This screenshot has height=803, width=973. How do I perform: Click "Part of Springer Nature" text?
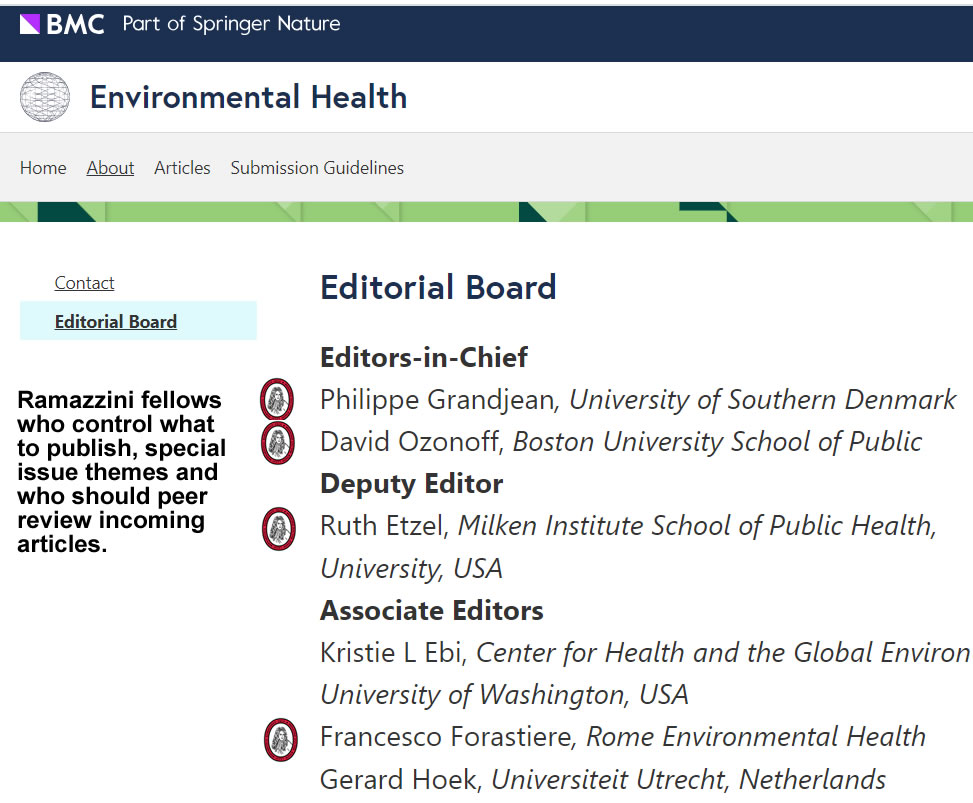[x=231, y=24]
